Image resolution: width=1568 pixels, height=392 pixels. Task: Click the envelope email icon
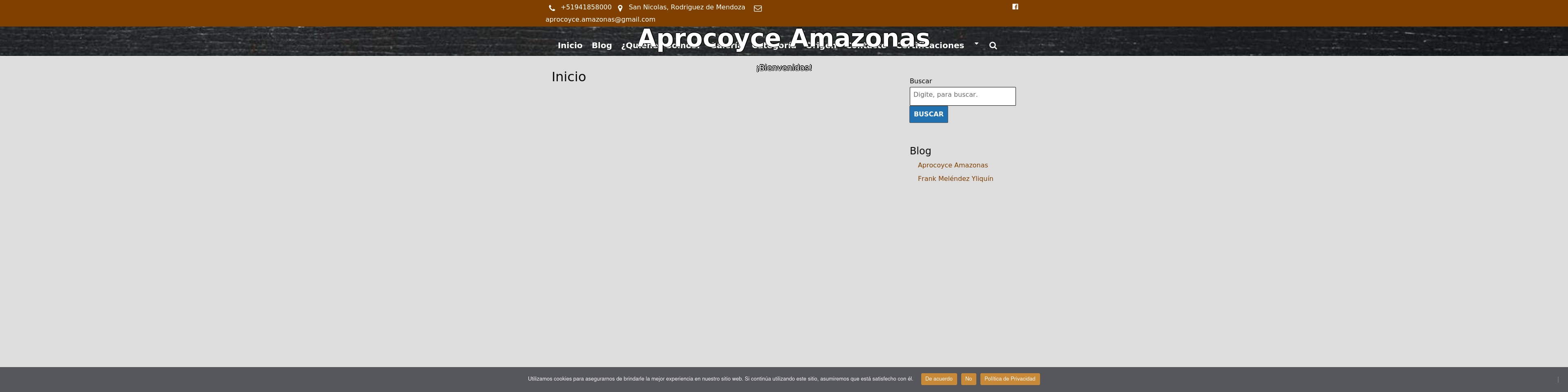point(758,9)
